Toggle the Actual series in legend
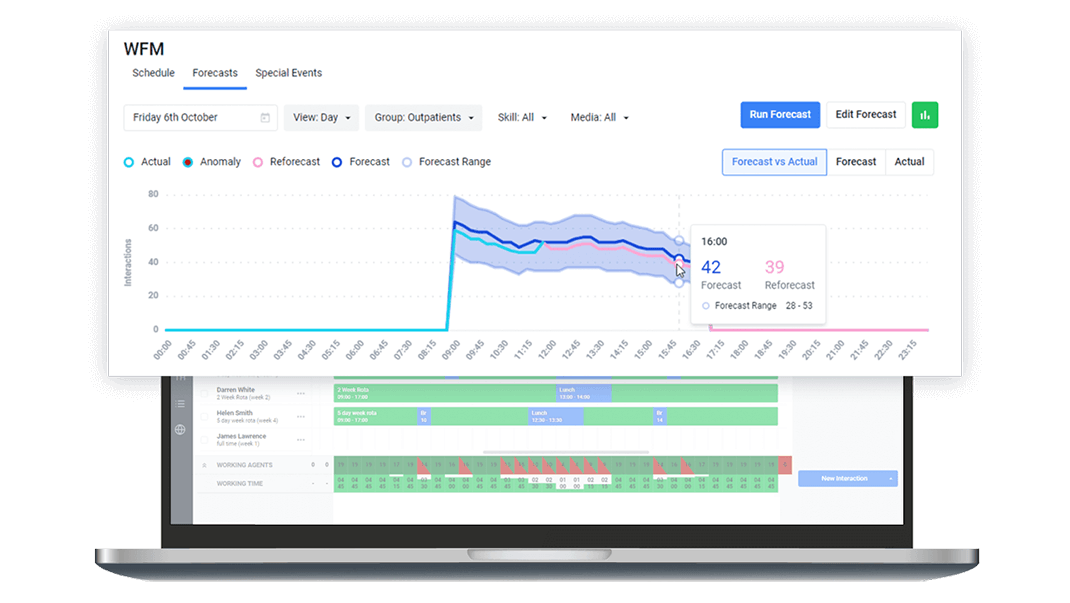This screenshot has width=1070, height=603. [x=147, y=162]
